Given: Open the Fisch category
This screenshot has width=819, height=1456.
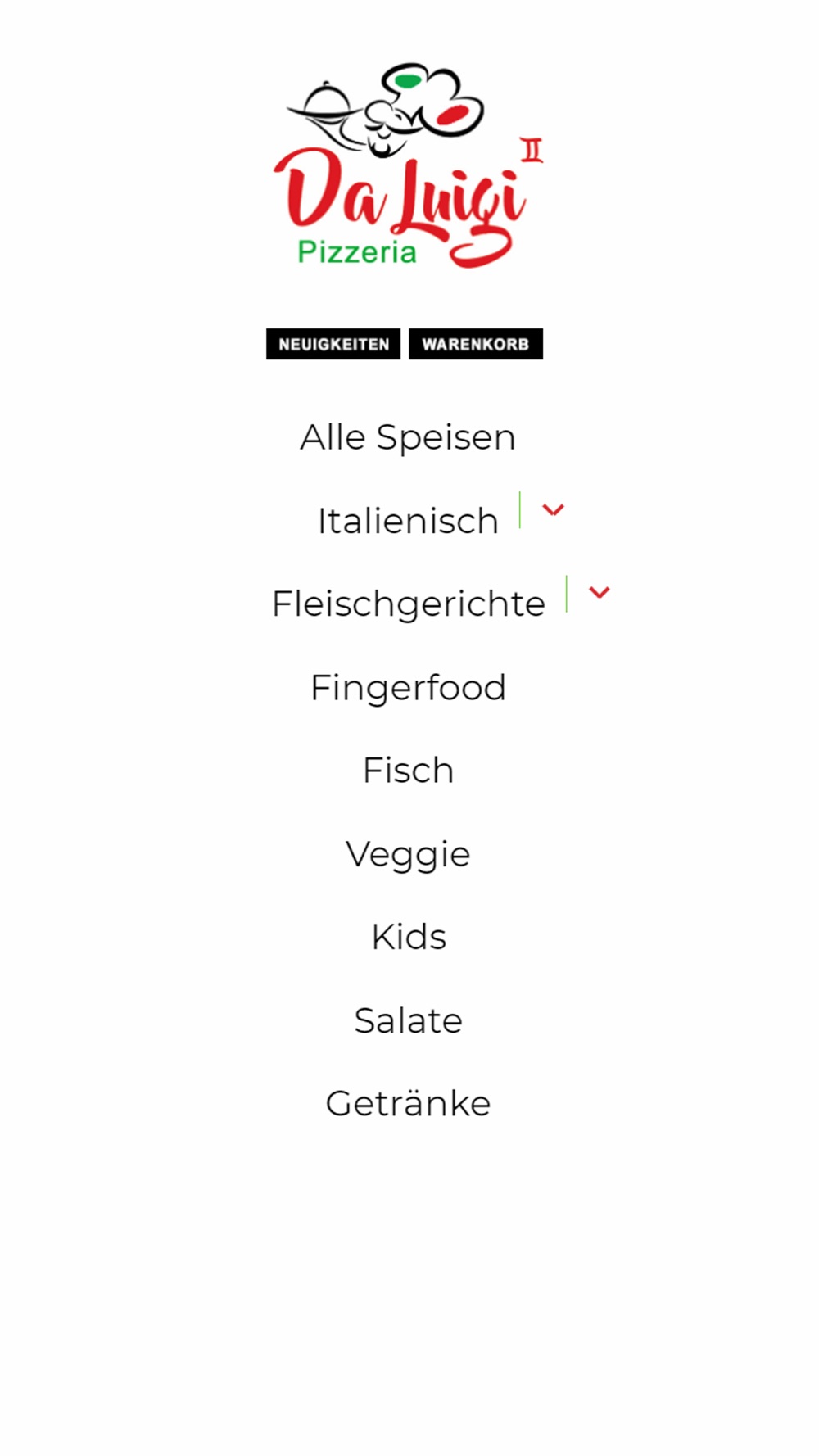Looking at the screenshot, I should 408,771.
